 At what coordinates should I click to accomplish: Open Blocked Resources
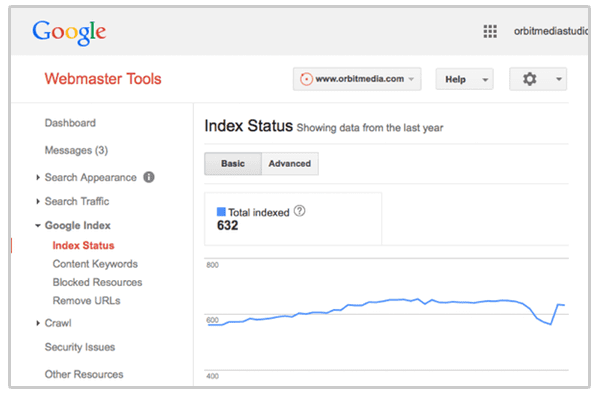pos(98,282)
